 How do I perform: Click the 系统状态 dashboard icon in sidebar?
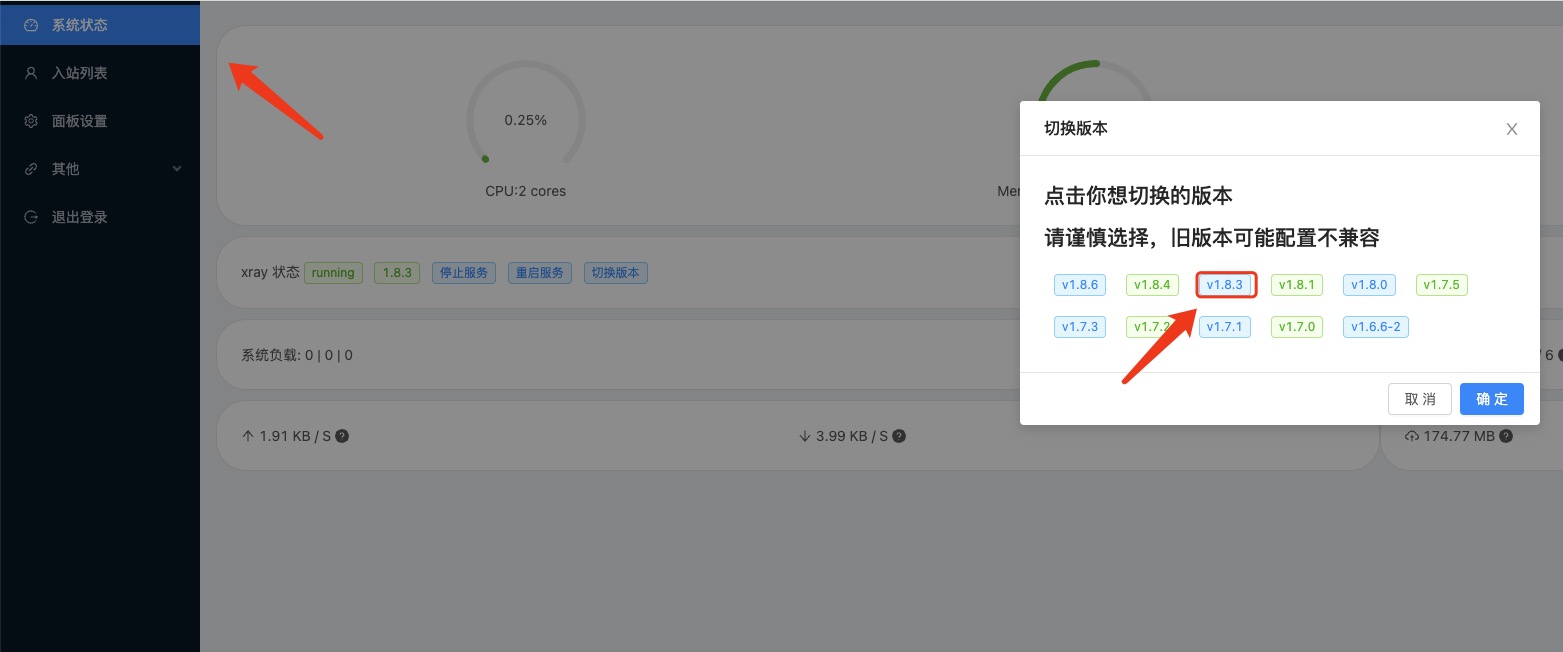point(31,25)
